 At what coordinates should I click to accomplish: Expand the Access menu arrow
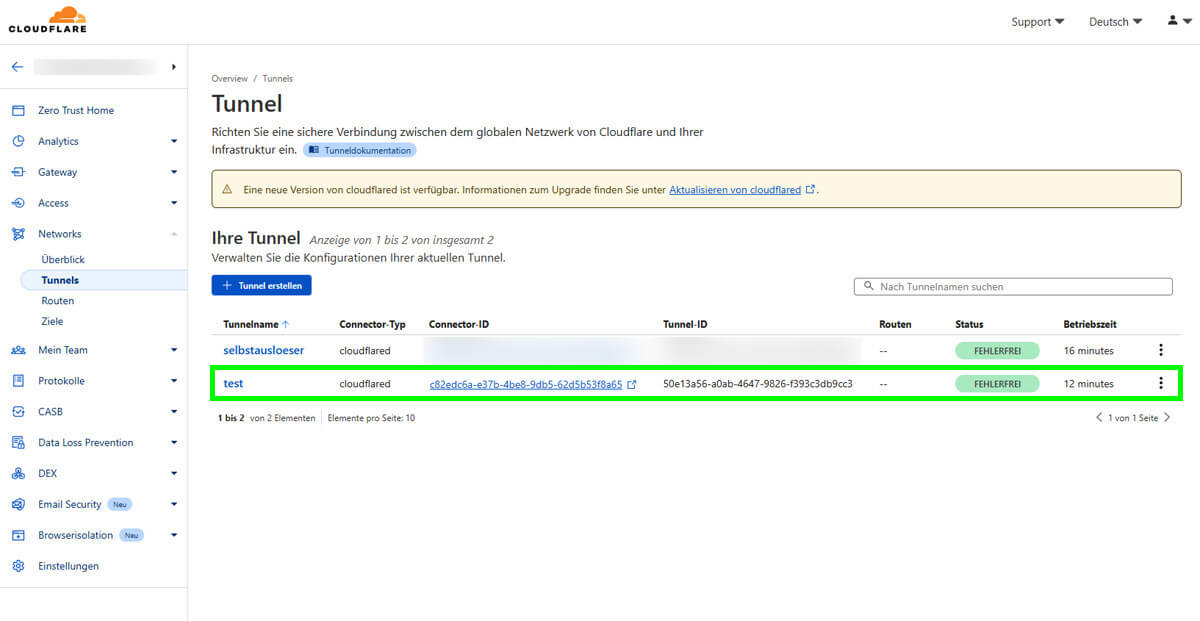[174, 203]
